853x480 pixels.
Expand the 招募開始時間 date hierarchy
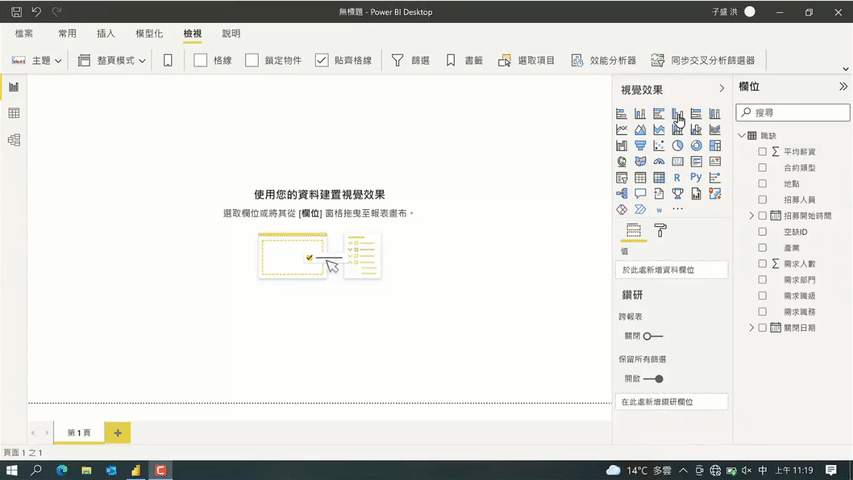coord(752,216)
